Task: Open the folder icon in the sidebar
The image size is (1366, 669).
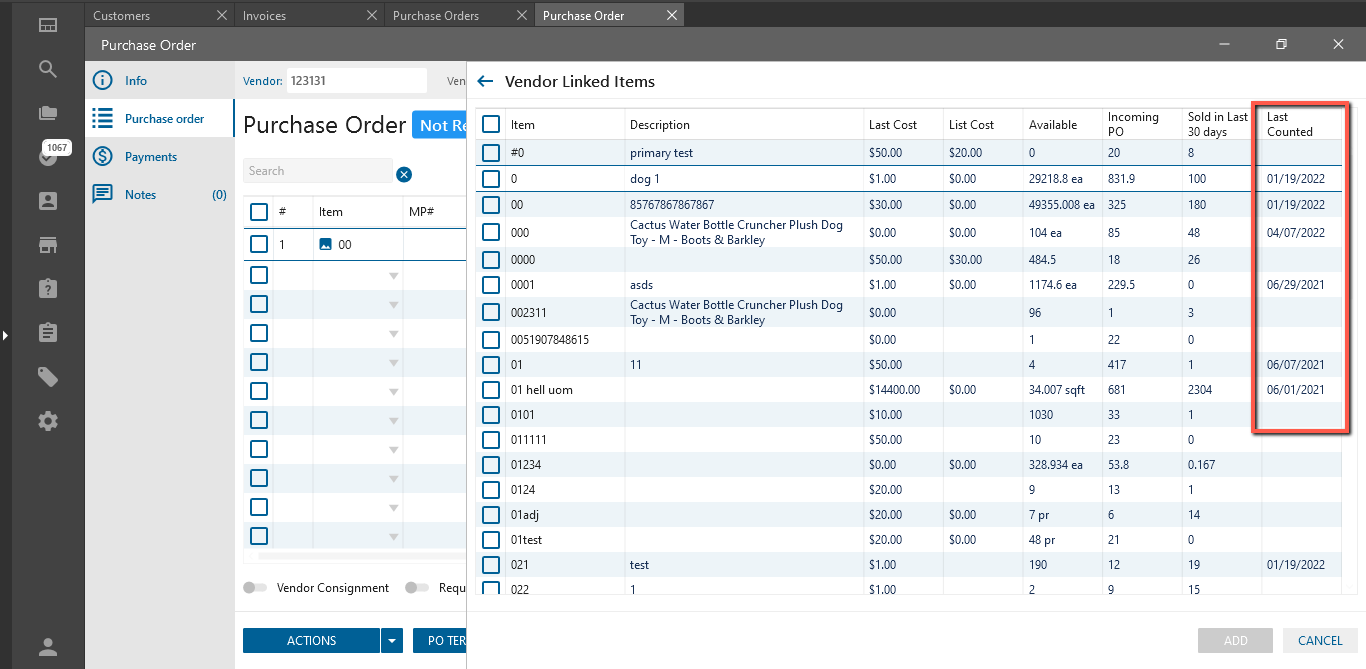Action: (48, 113)
